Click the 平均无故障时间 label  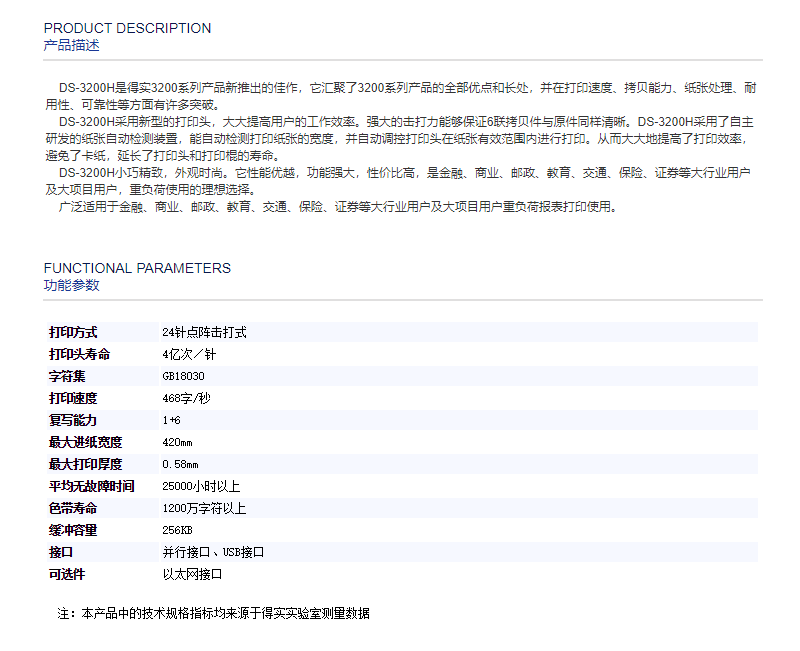pos(92,486)
